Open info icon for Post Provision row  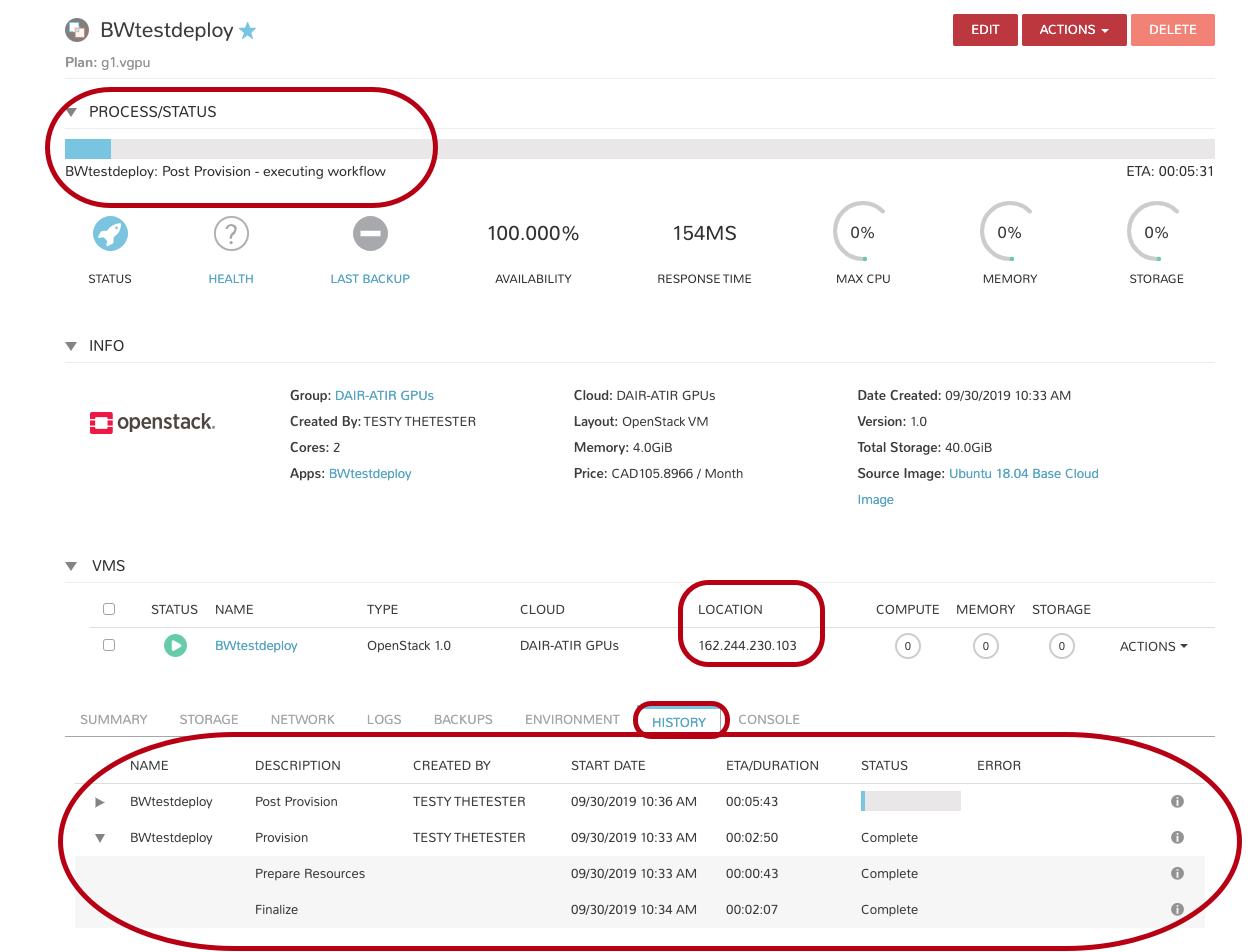[x=1177, y=802]
